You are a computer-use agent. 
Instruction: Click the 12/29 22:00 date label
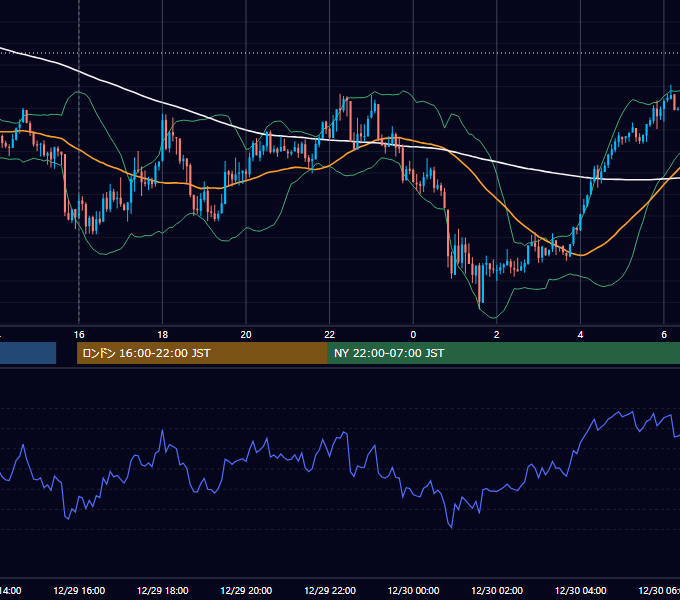point(330,590)
